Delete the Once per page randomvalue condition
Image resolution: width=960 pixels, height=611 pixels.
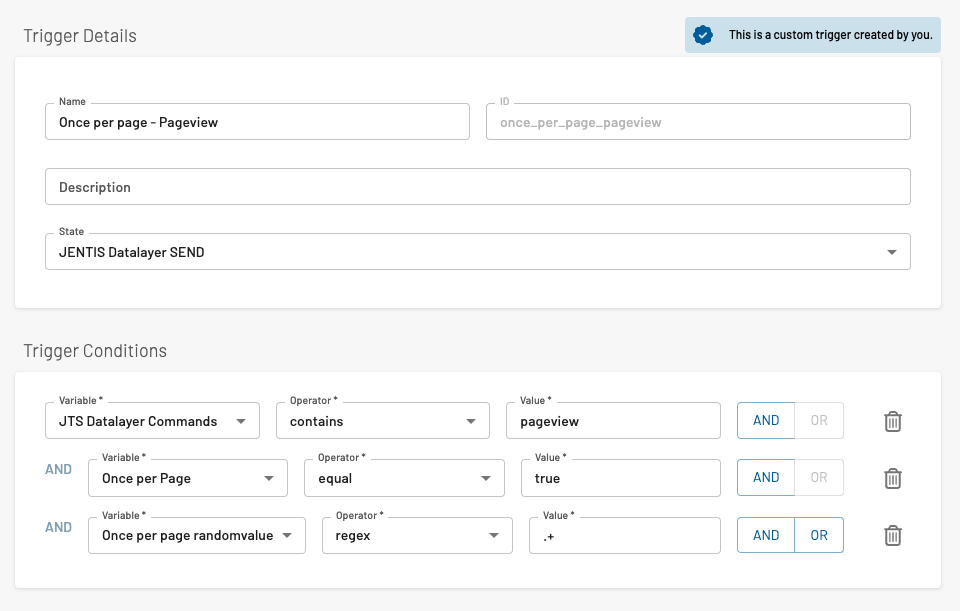click(x=893, y=535)
